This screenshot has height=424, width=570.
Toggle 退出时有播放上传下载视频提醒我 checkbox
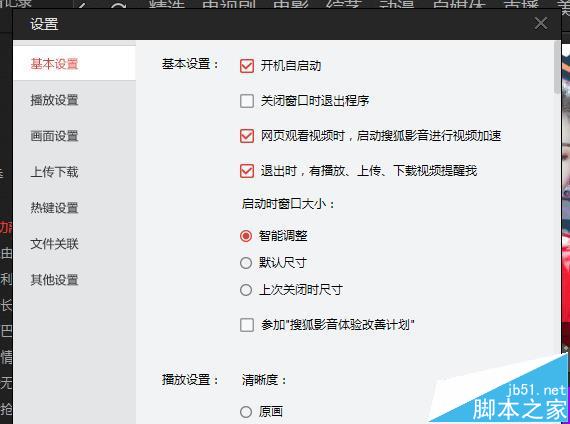coord(247,171)
